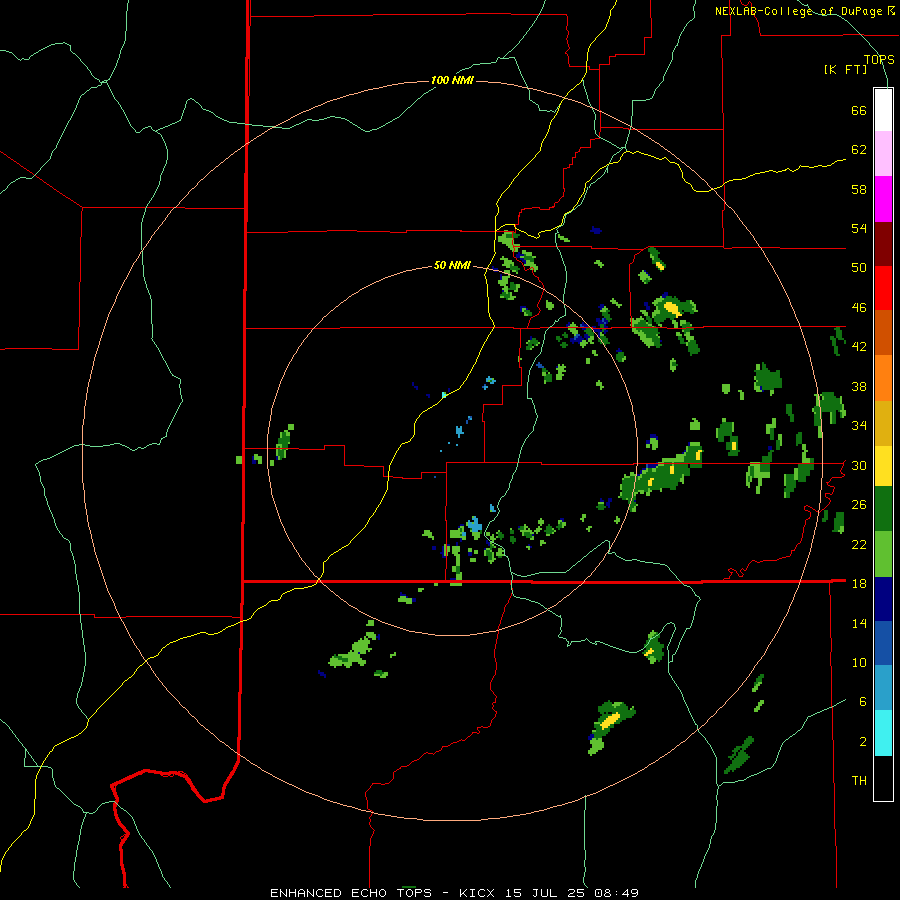The image size is (900, 900).
Task: Click the 10 legend value
Action: click(859, 662)
